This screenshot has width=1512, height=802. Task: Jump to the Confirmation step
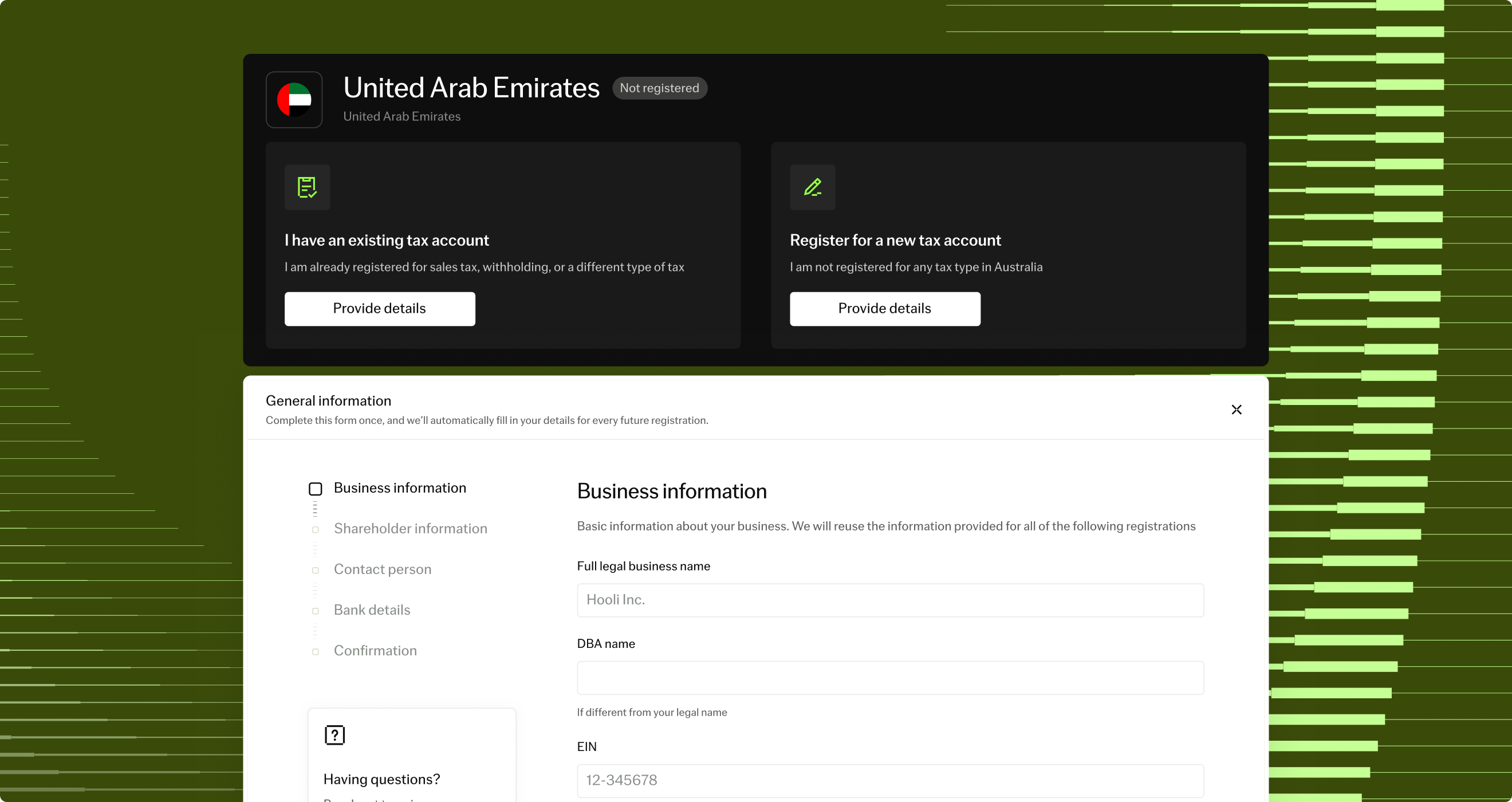pos(375,651)
